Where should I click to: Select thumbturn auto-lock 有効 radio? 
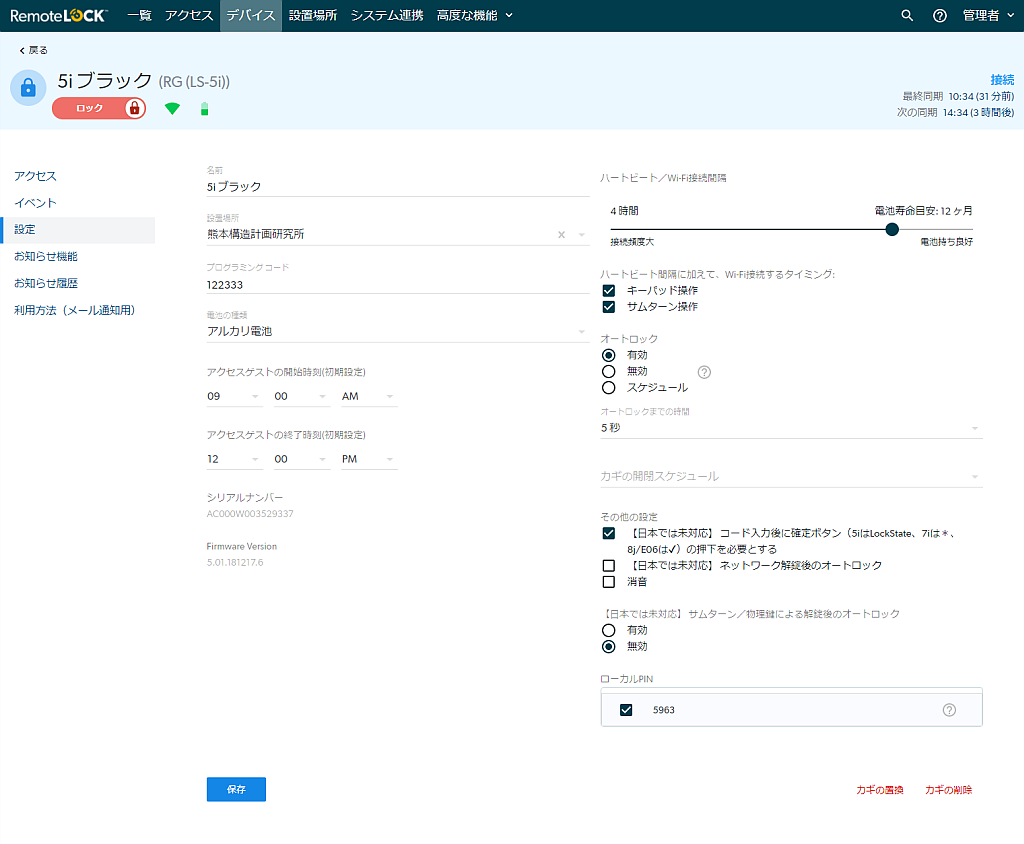[609, 630]
